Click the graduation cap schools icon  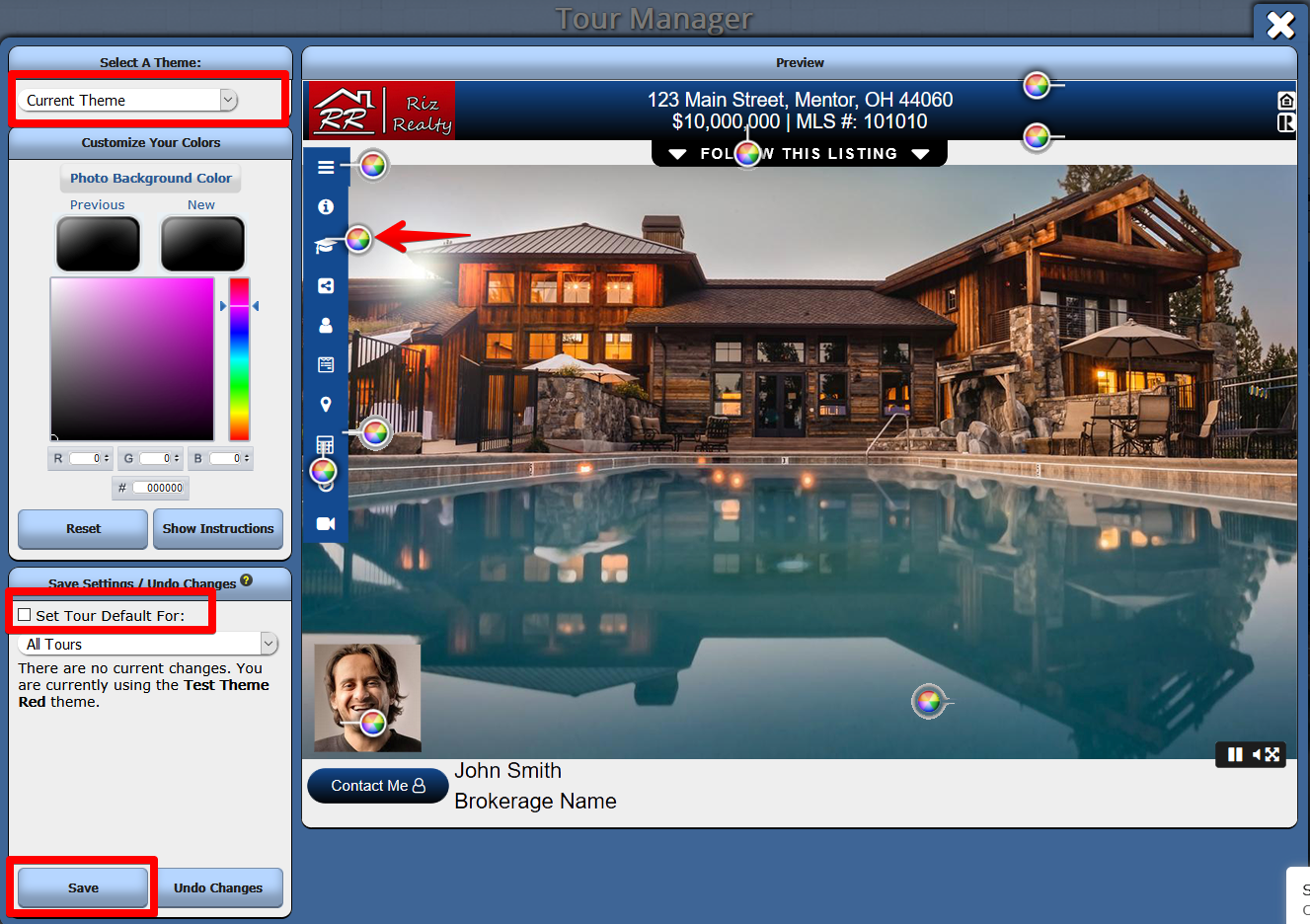coord(324,246)
